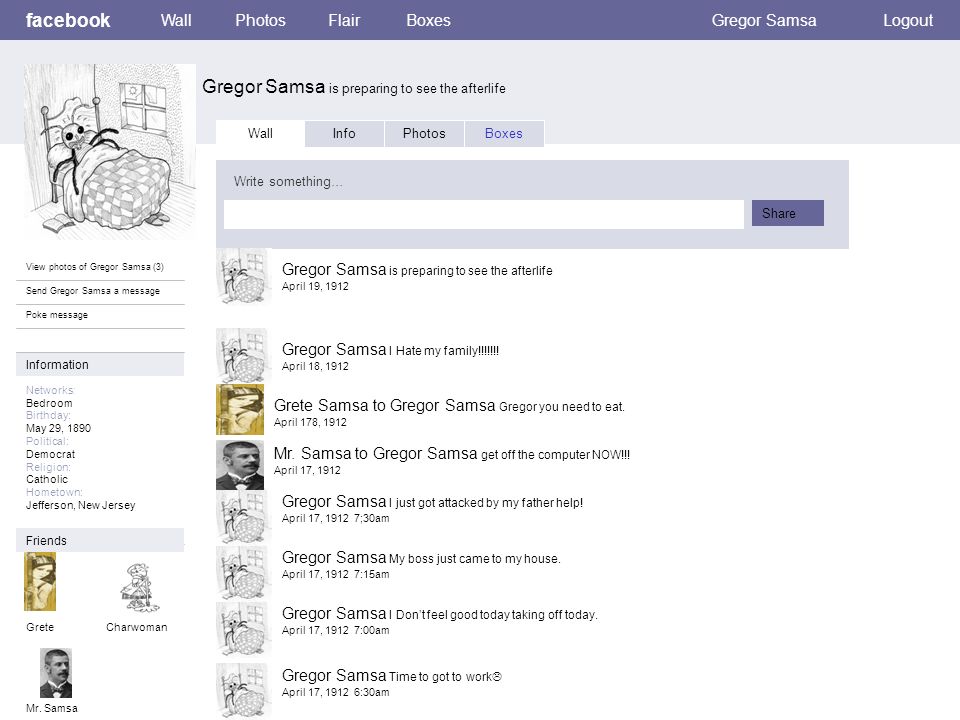Click timestamp 'April 17, 1912 6:30am'
The height and width of the screenshot is (720, 960).
point(335,692)
